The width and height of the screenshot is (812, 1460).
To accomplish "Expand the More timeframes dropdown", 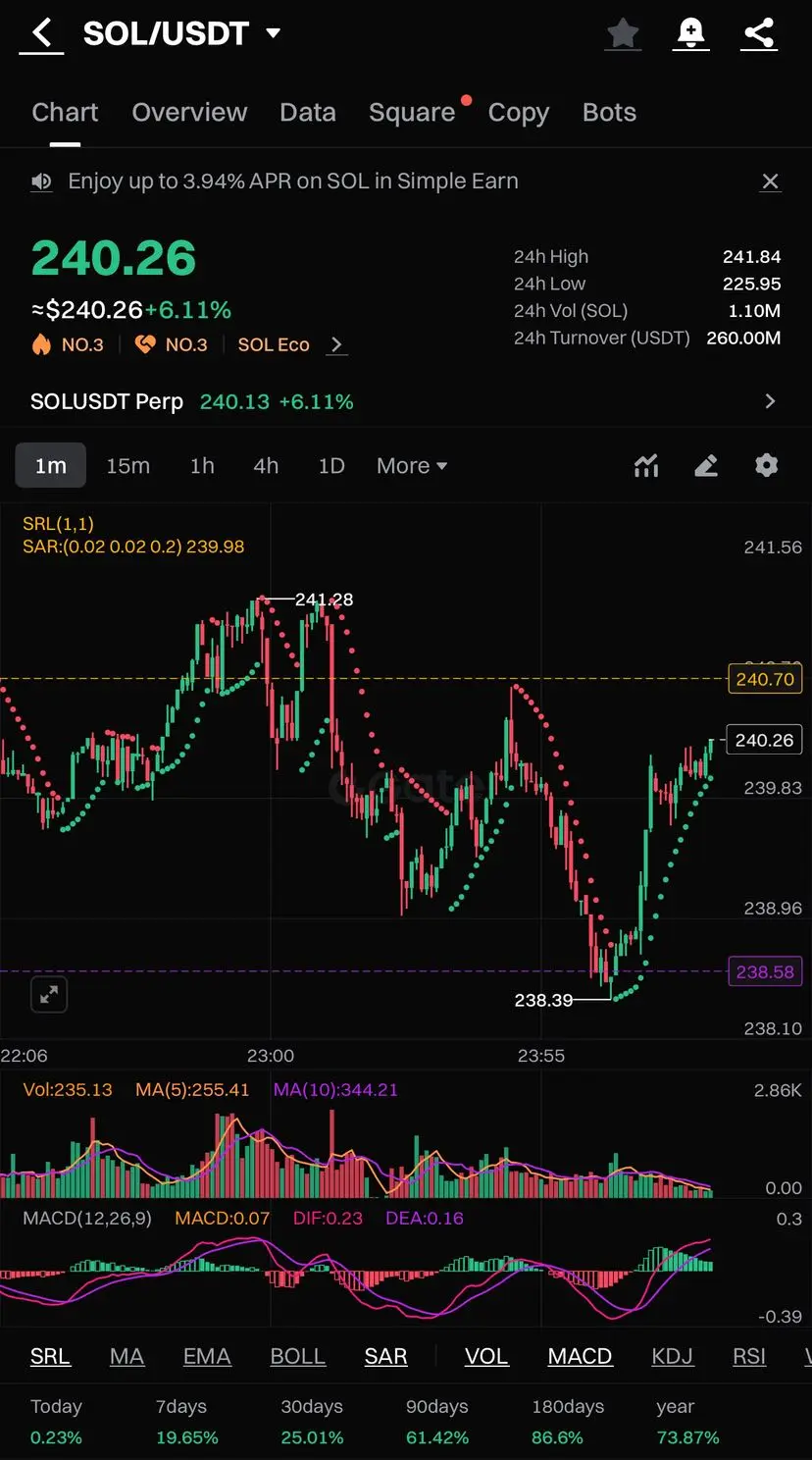I will point(412,466).
